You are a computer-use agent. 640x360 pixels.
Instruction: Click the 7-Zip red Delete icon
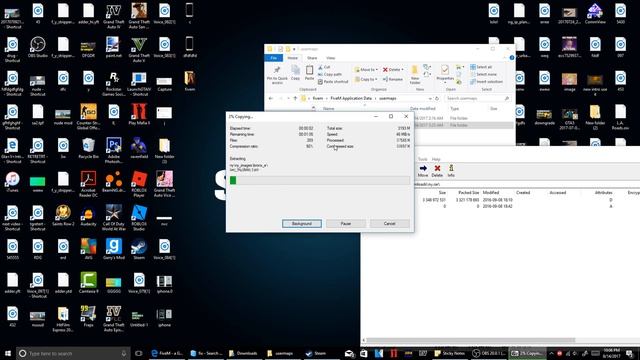pos(437,171)
